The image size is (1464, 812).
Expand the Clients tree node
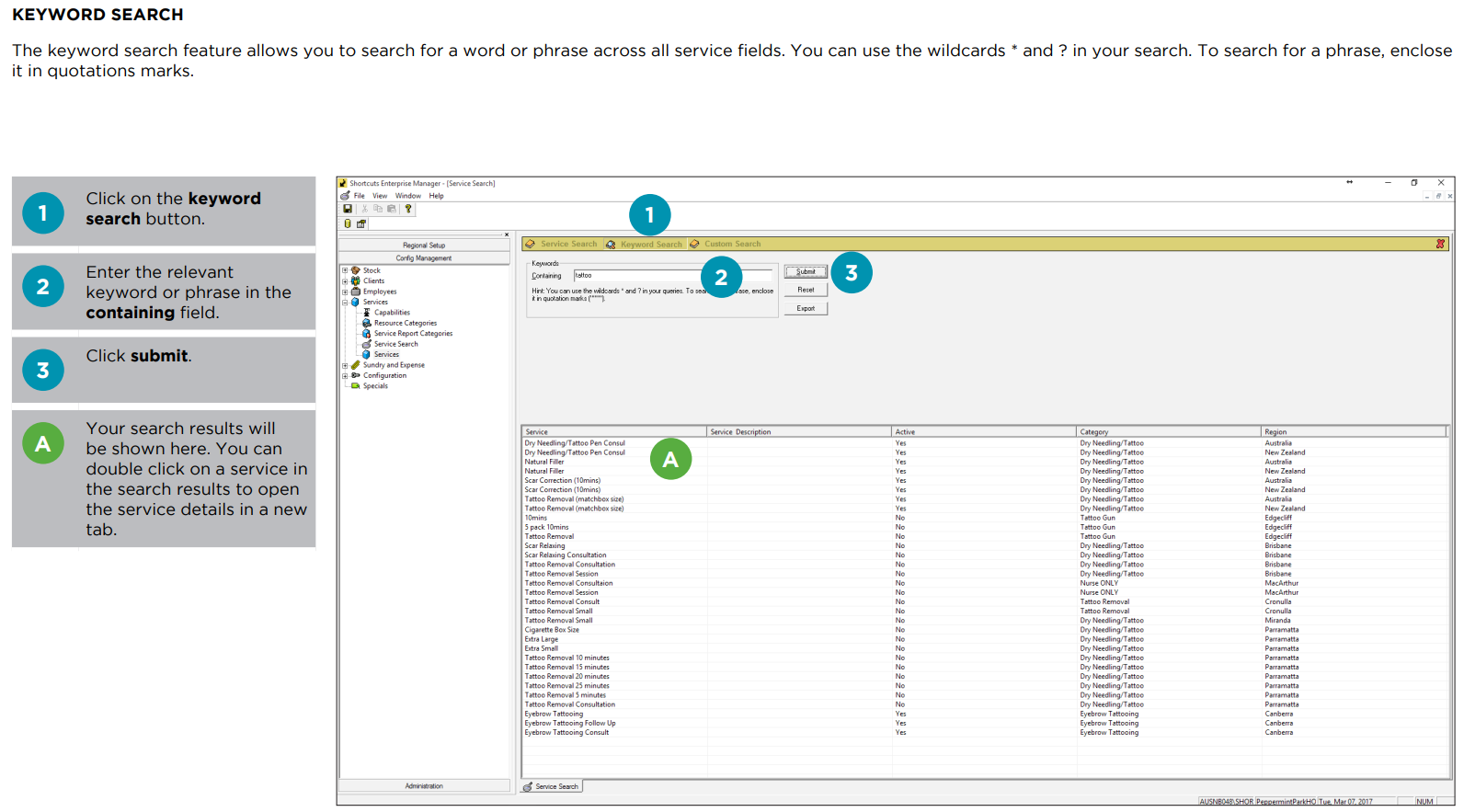pyautogui.click(x=345, y=281)
